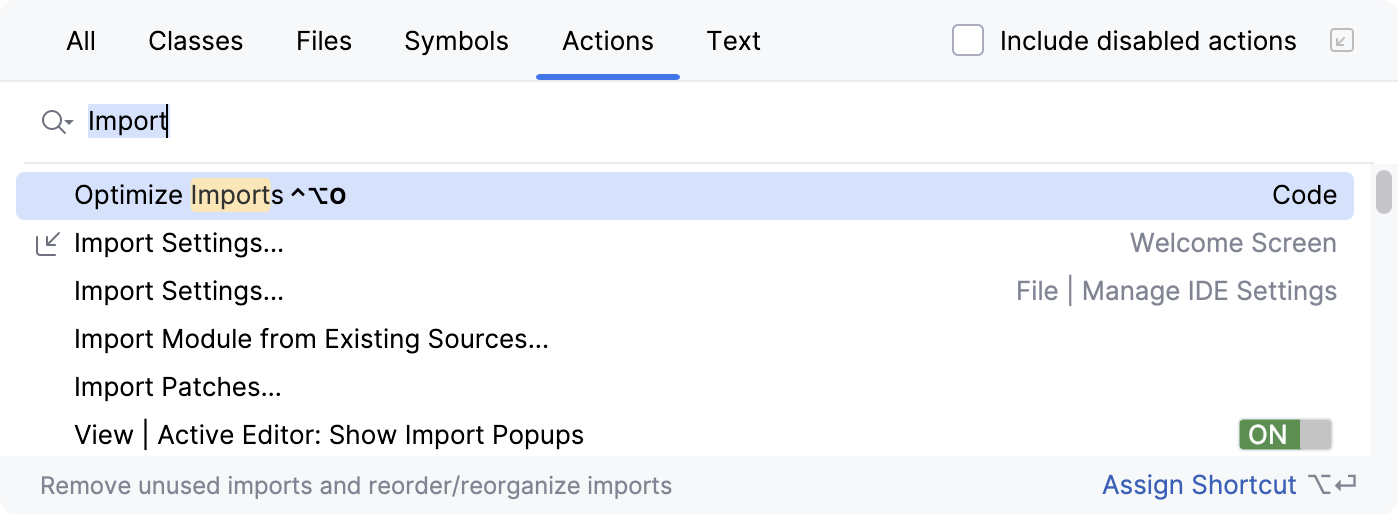The height and width of the screenshot is (514, 1398).
Task: Click the open in Find tool window icon
Action: (1341, 41)
